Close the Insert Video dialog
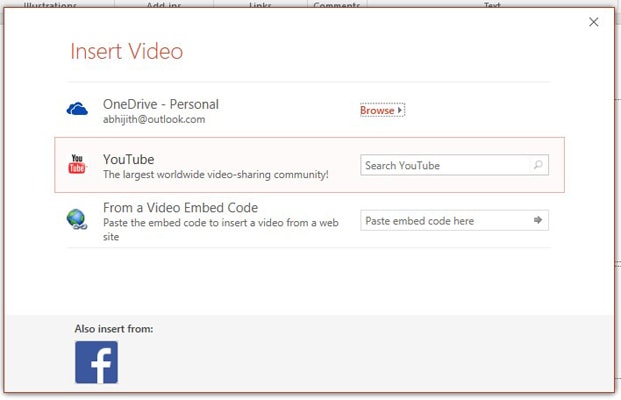Viewport: 621px width, 400px height. tap(593, 22)
